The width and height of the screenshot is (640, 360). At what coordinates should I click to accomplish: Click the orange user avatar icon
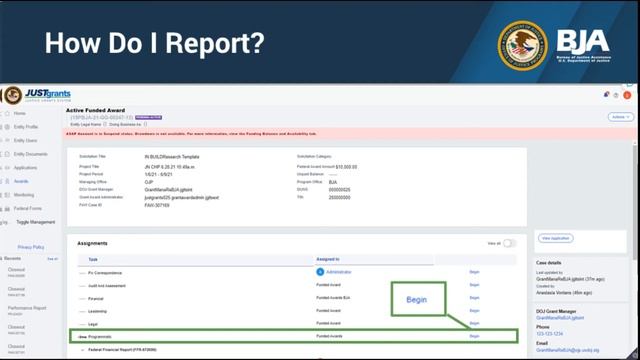click(x=627, y=95)
